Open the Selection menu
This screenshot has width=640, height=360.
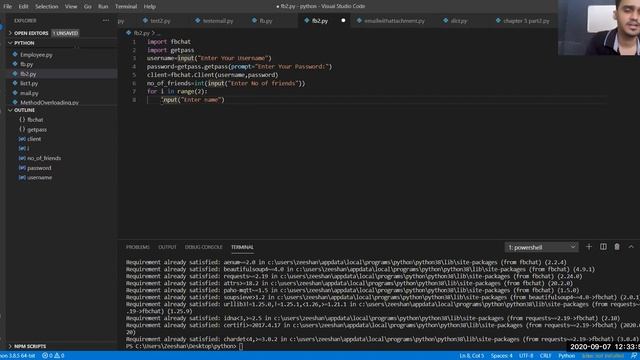coord(47,6)
